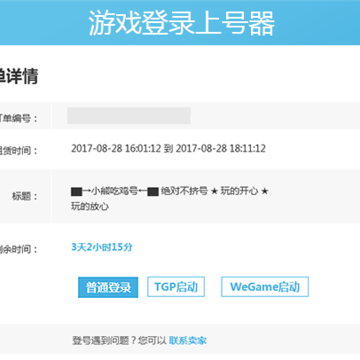The image size is (360, 360).
Task: Start login via WeGame启动 button
Action: pyautogui.click(x=265, y=287)
